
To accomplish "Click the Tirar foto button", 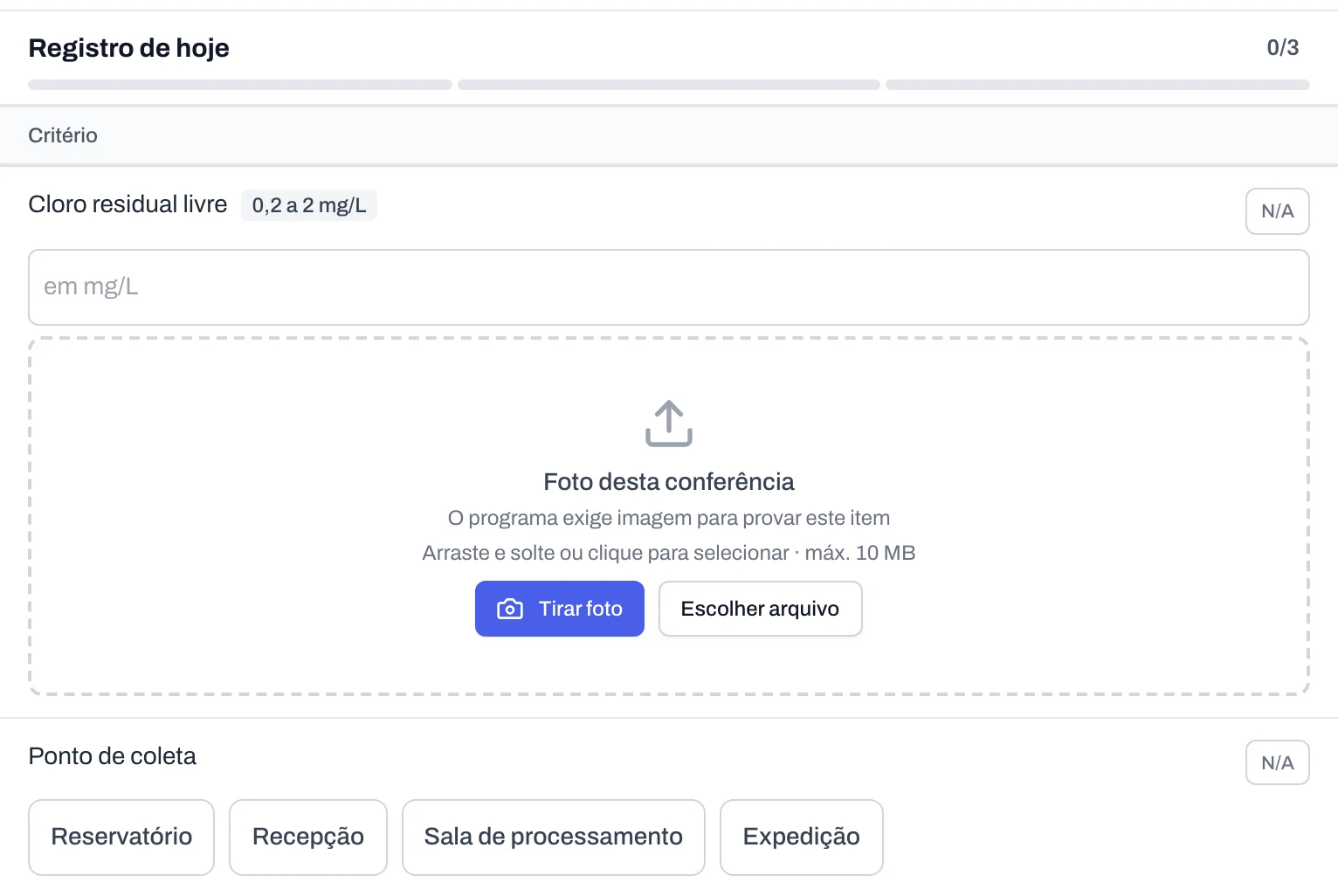I will (x=560, y=609).
